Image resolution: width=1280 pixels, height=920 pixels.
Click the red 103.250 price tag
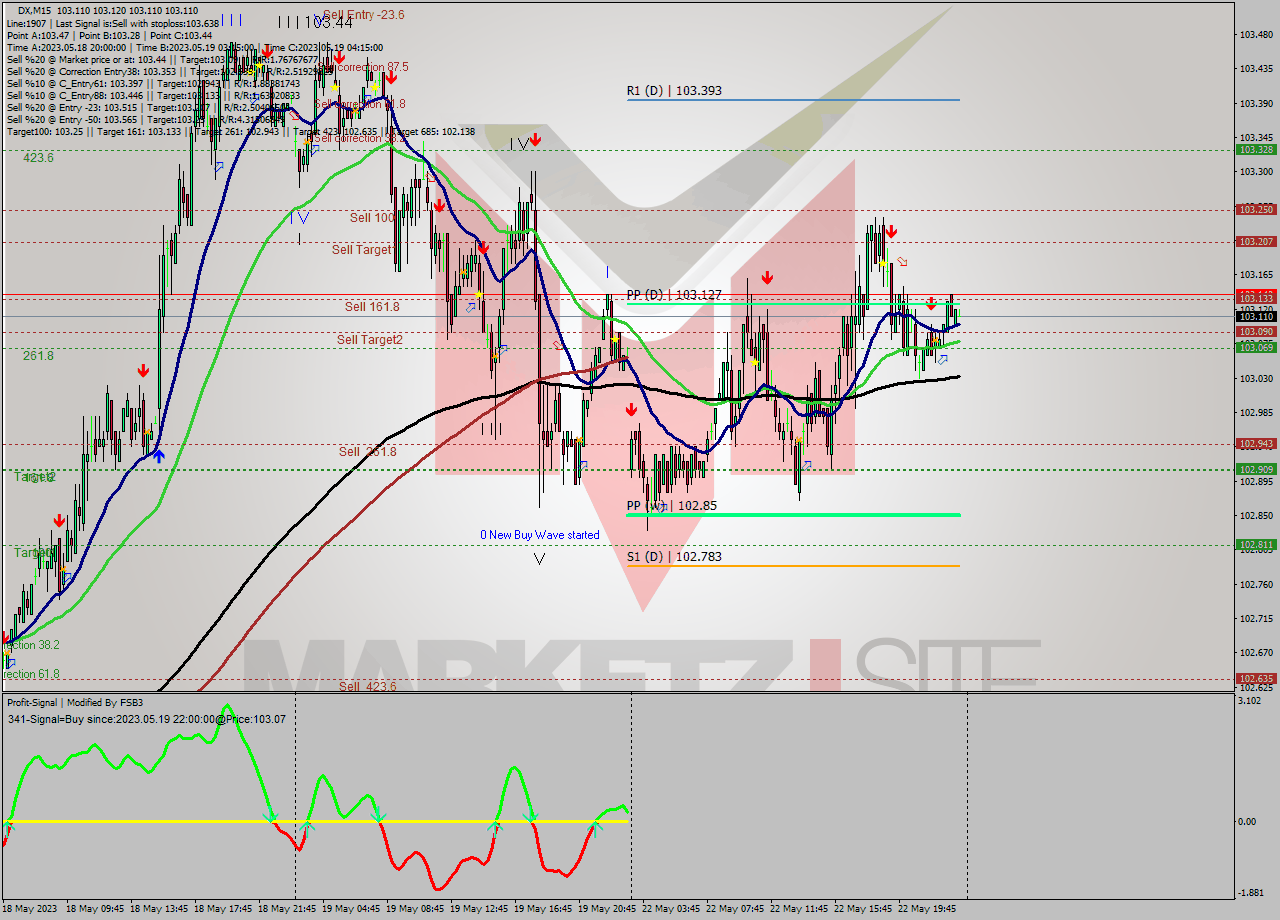[1256, 210]
